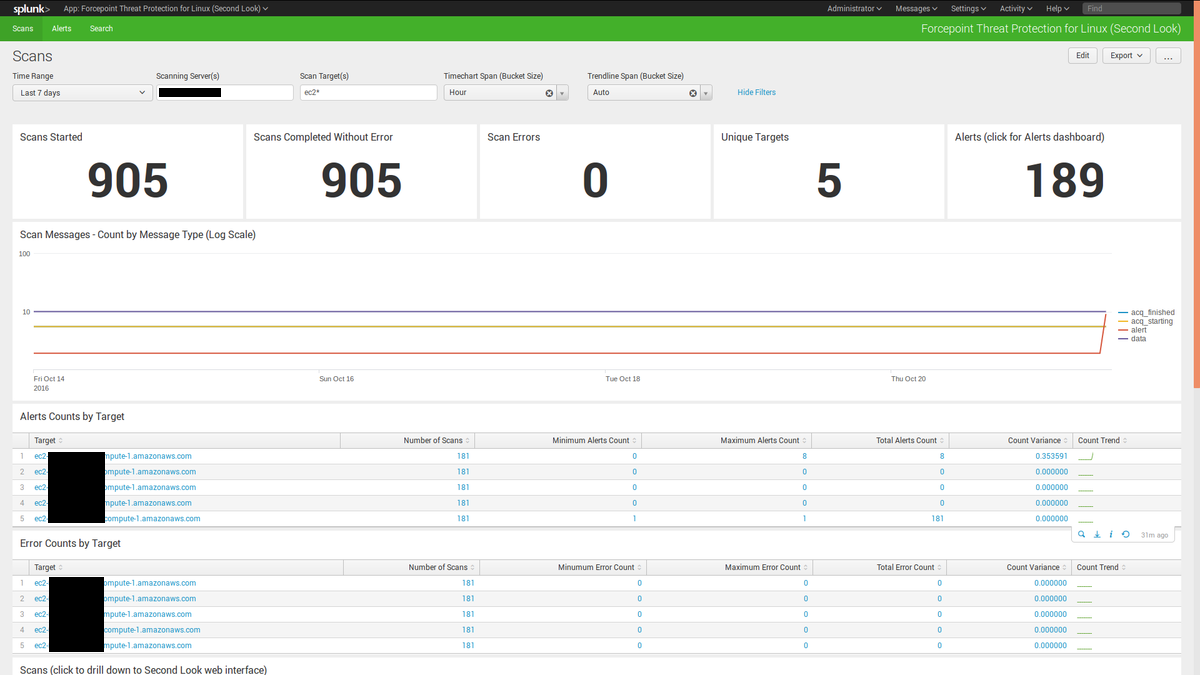This screenshot has height=675, width=1200.
Task: Switch to the Alerts tab
Action: pos(61,28)
